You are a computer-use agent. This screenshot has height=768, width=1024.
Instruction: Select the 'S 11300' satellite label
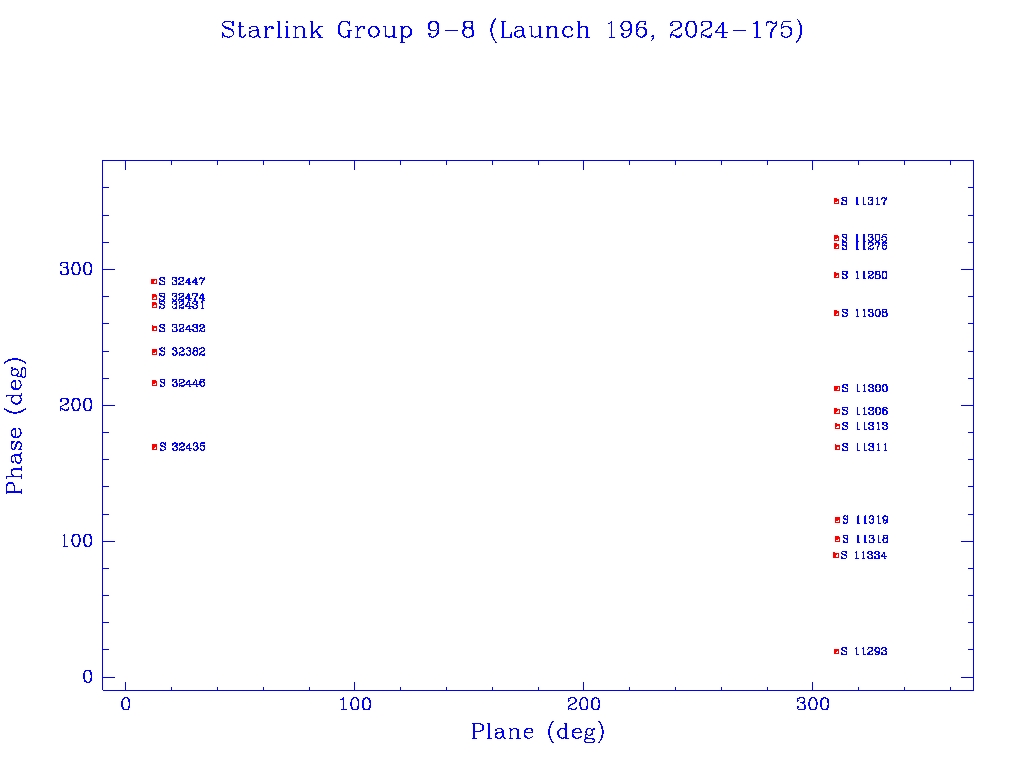tap(864, 389)
